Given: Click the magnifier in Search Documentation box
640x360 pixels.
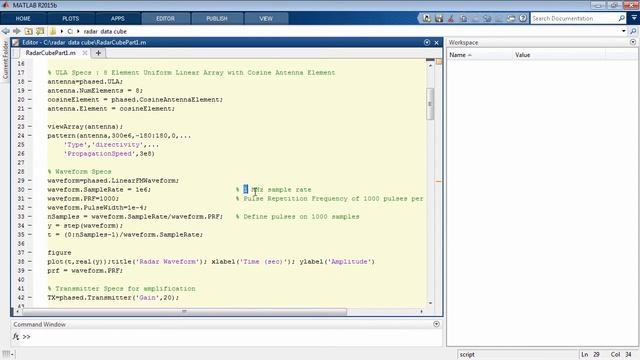Looking at the screenshot, I should point(621,18).
